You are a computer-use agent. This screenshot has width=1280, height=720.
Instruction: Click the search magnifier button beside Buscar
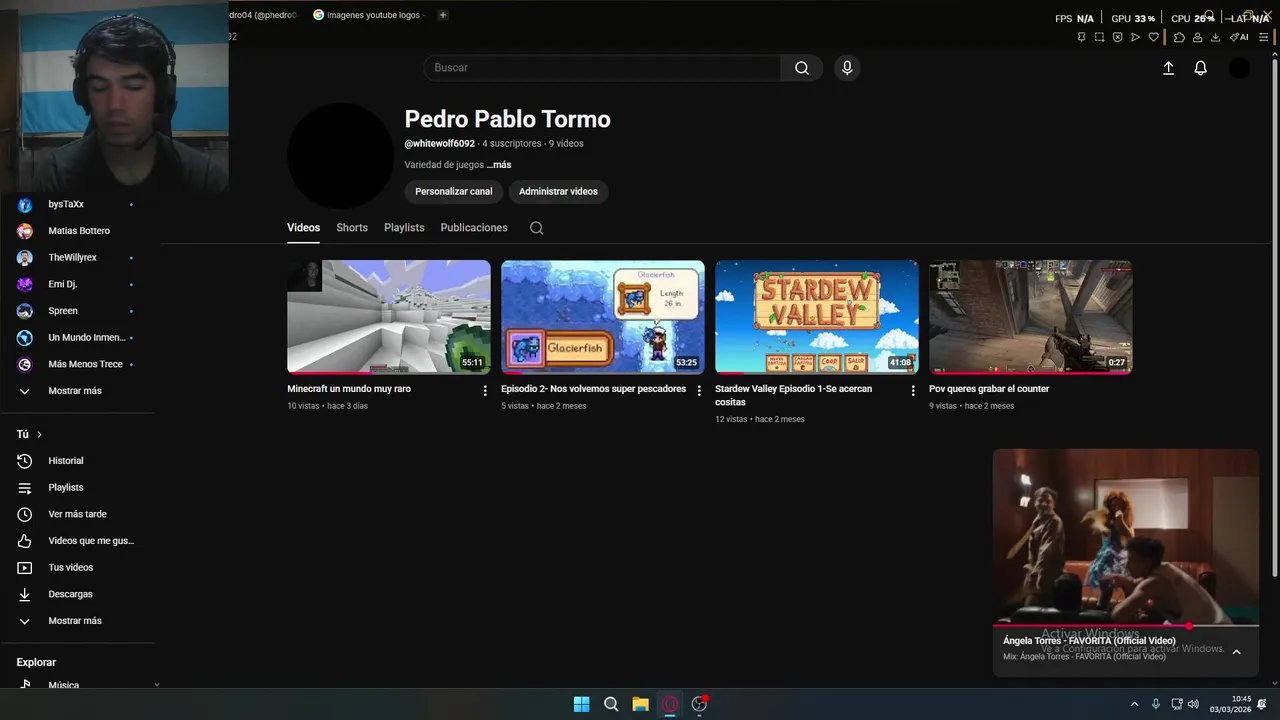pos(802,68)
